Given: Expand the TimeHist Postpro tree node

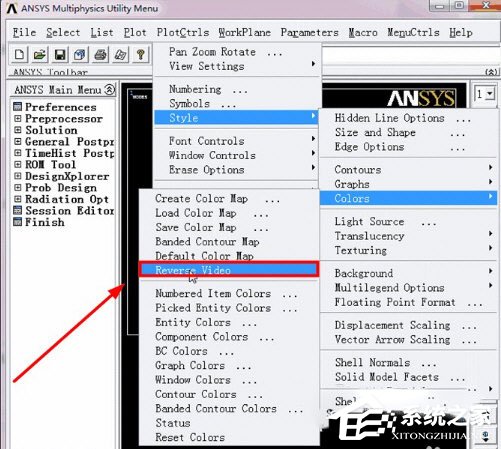Looking at the screenshot, I should (18, 153).
